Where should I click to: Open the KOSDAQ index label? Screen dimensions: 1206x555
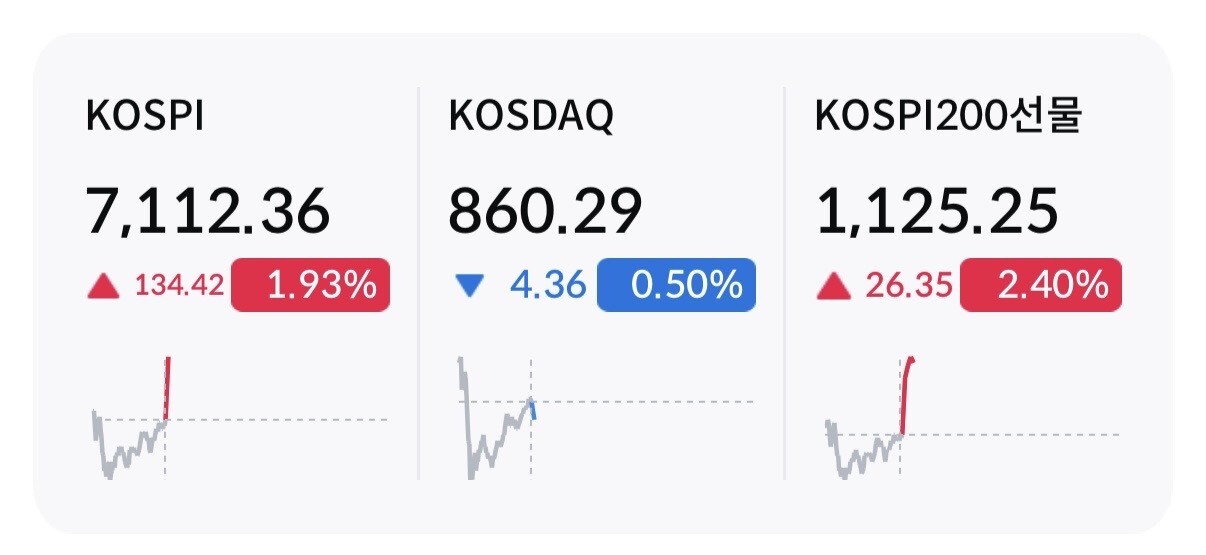point(531,117)
